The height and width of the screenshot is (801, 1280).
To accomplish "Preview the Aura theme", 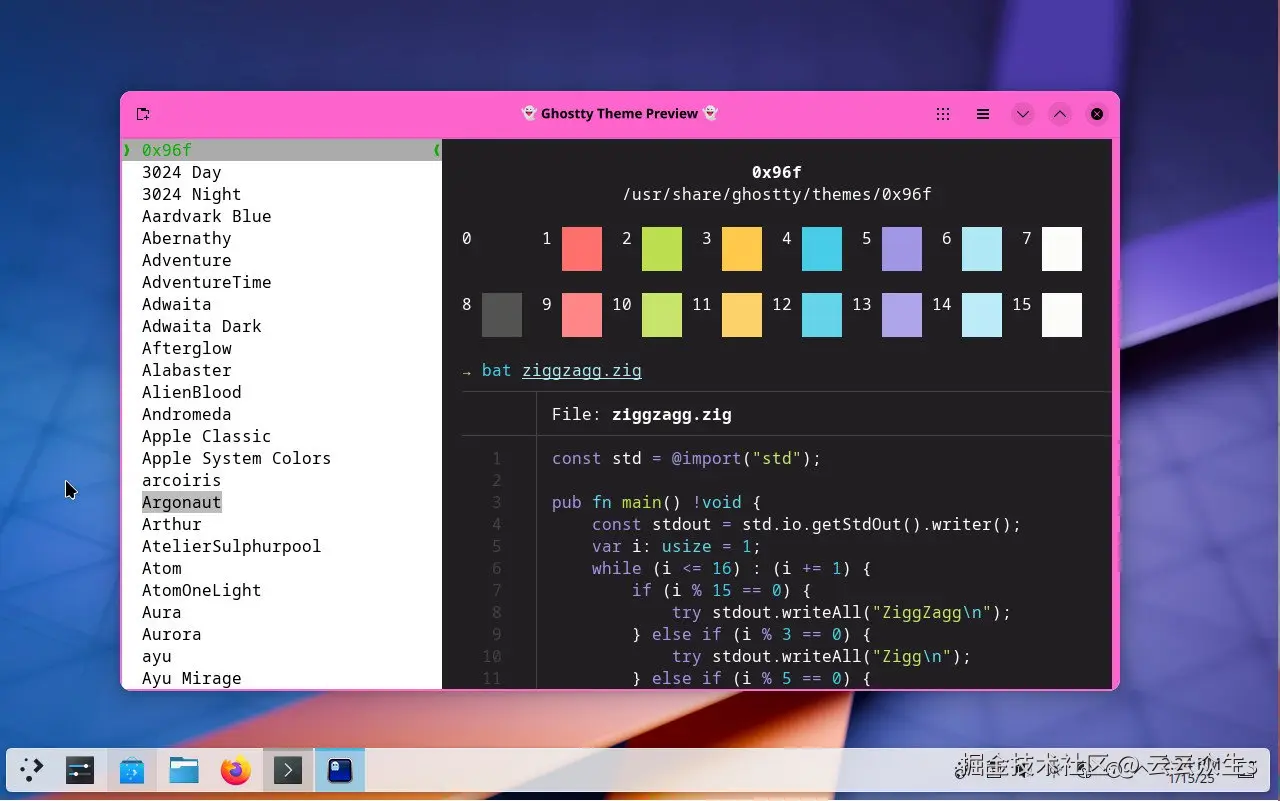I will pos(161,612).
